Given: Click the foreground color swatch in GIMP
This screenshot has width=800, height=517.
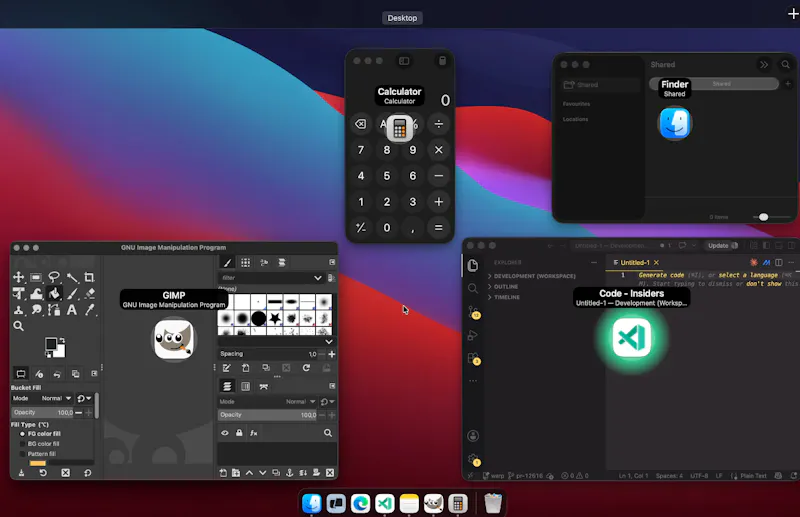Looking at the screenshot, I should click(x=51, y=344).
